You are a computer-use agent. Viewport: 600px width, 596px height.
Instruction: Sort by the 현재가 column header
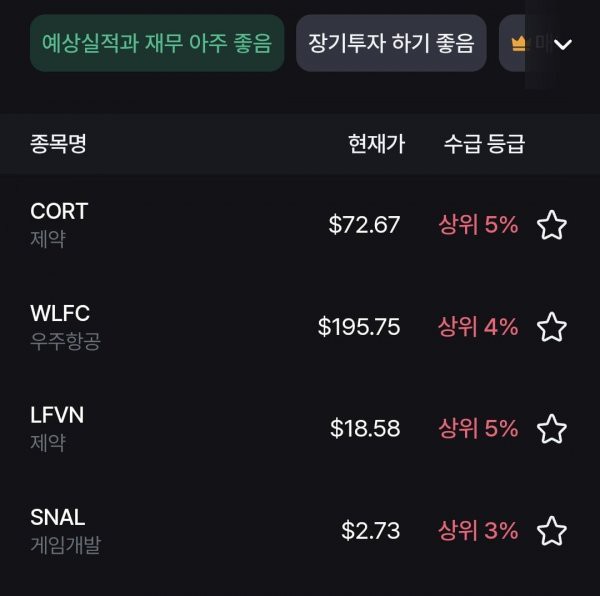click(376, 144)
